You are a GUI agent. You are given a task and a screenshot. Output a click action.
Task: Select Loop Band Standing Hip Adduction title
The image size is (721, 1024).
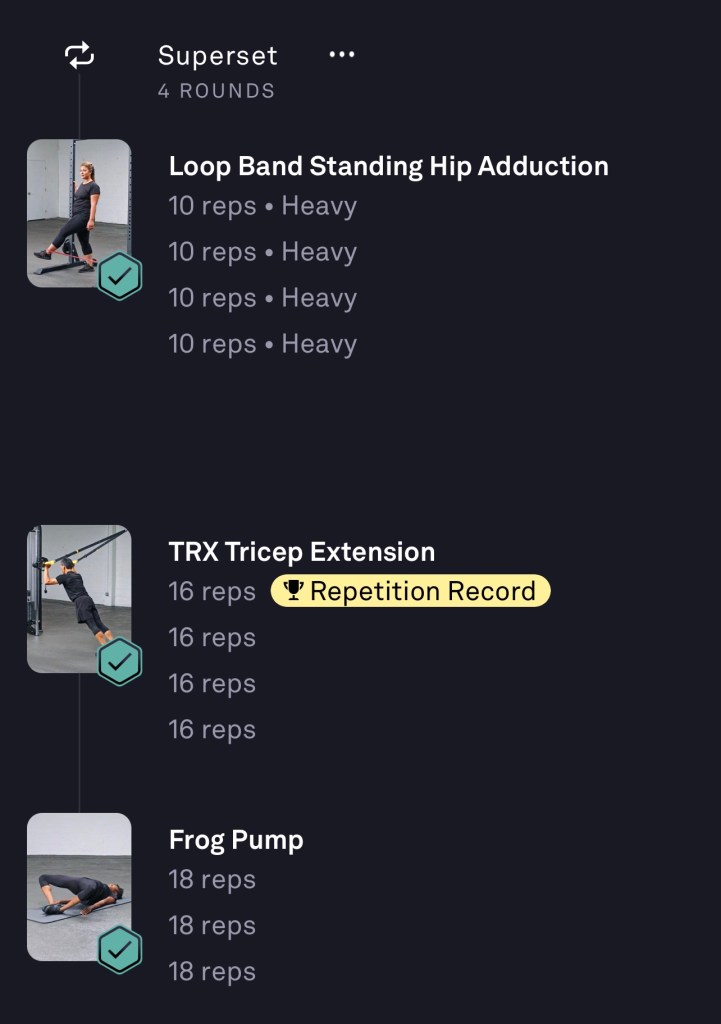point(388,166)
